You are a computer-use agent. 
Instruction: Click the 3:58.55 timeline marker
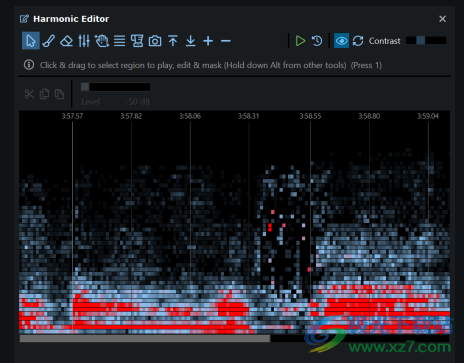click(310, 116)
